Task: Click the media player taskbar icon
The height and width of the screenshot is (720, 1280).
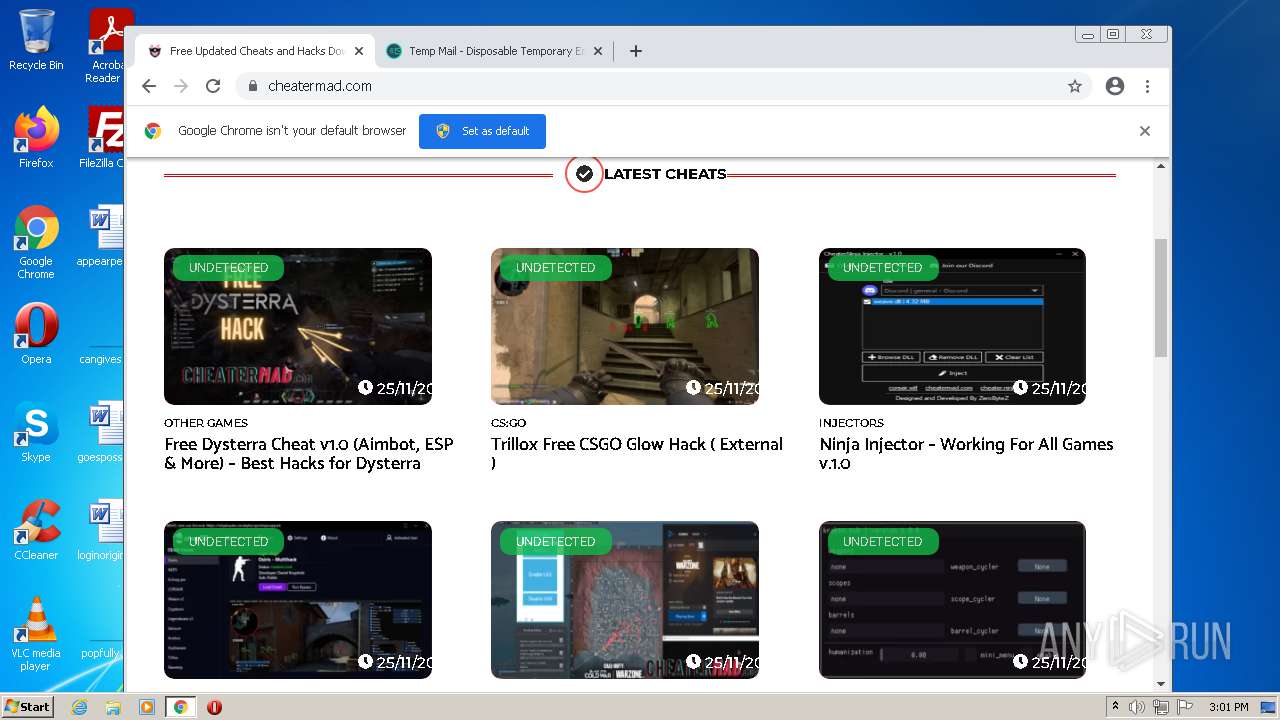Action: (147, 707)
